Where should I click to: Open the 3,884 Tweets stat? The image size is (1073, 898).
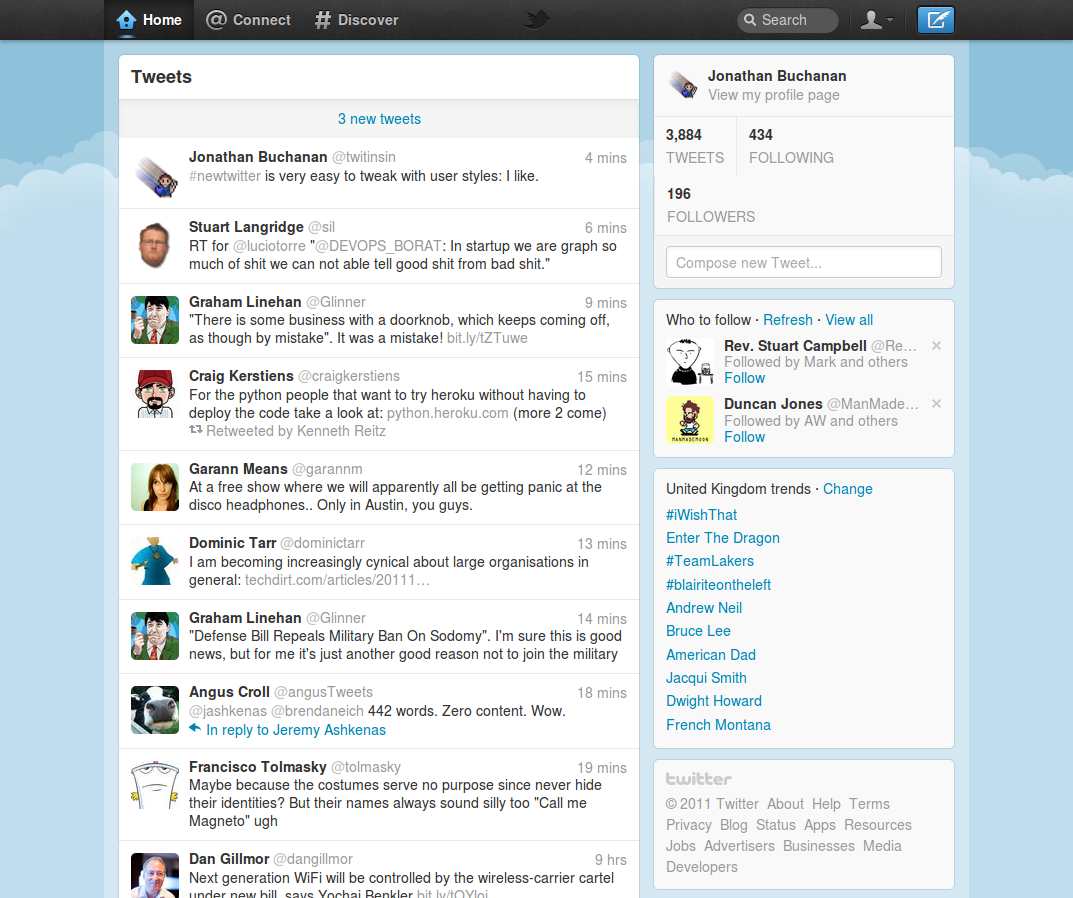point(695,146)
